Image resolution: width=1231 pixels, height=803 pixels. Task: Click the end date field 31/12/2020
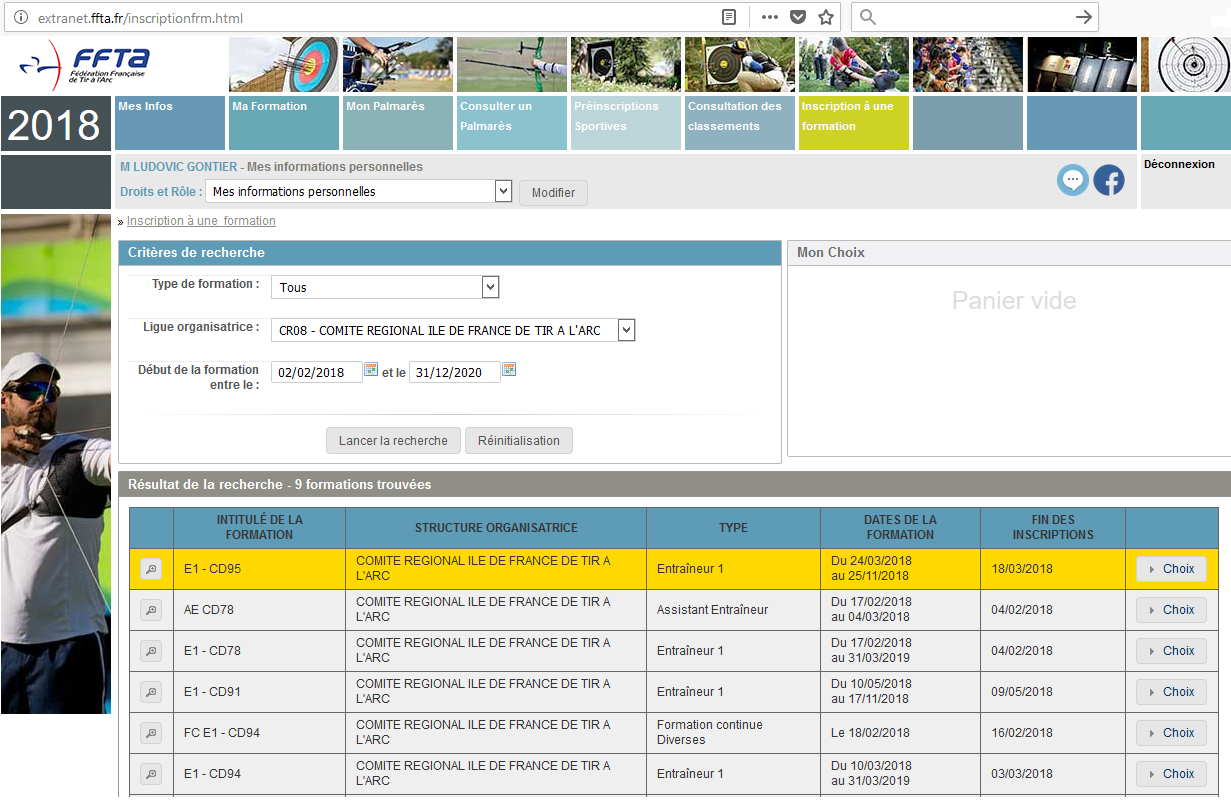pyautogui.click(x=454, y=372)
